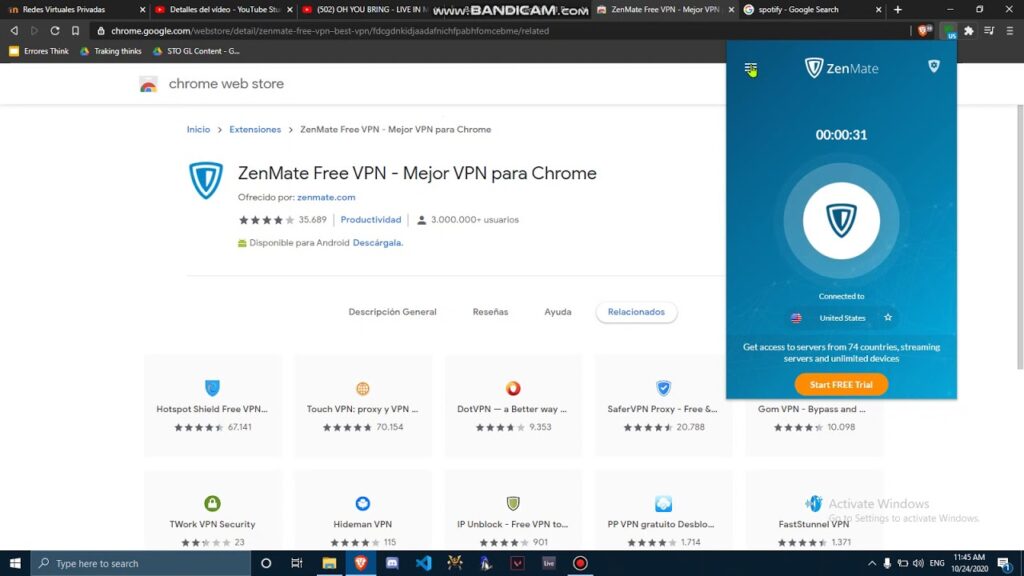The height and width of the screenshot is (576, 1024).
Task: Open Task View from the taskbar
Action: (x=297, y=563)
